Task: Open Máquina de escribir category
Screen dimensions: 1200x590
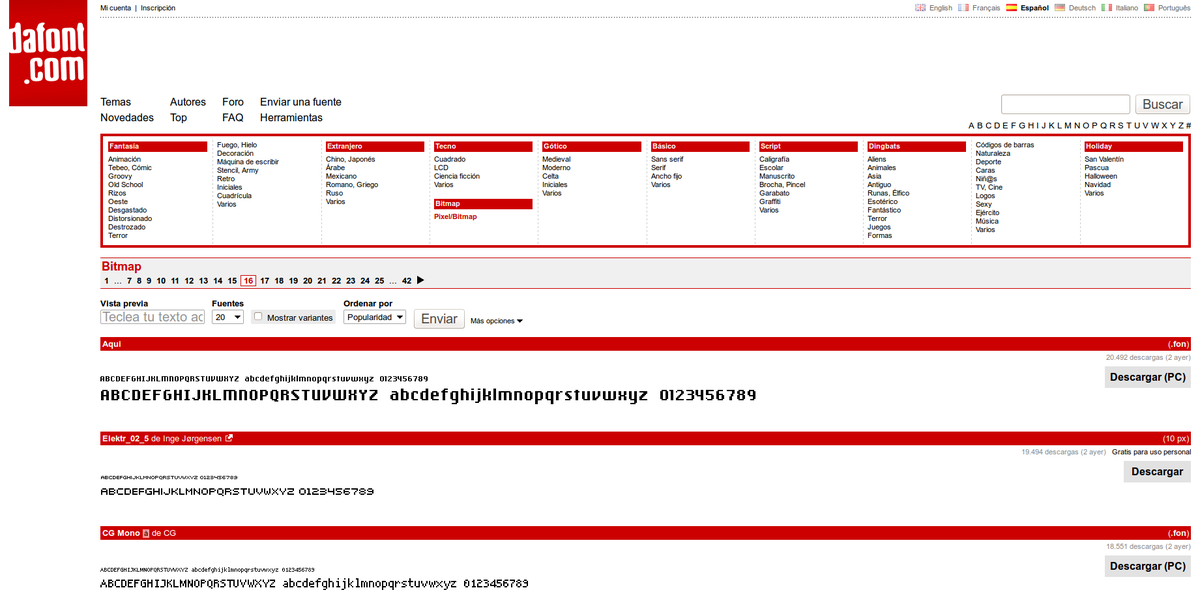Action: point(248,162)
